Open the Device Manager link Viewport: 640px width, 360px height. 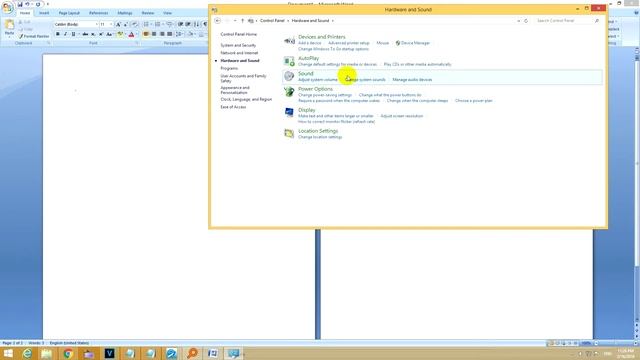(415, 43)
